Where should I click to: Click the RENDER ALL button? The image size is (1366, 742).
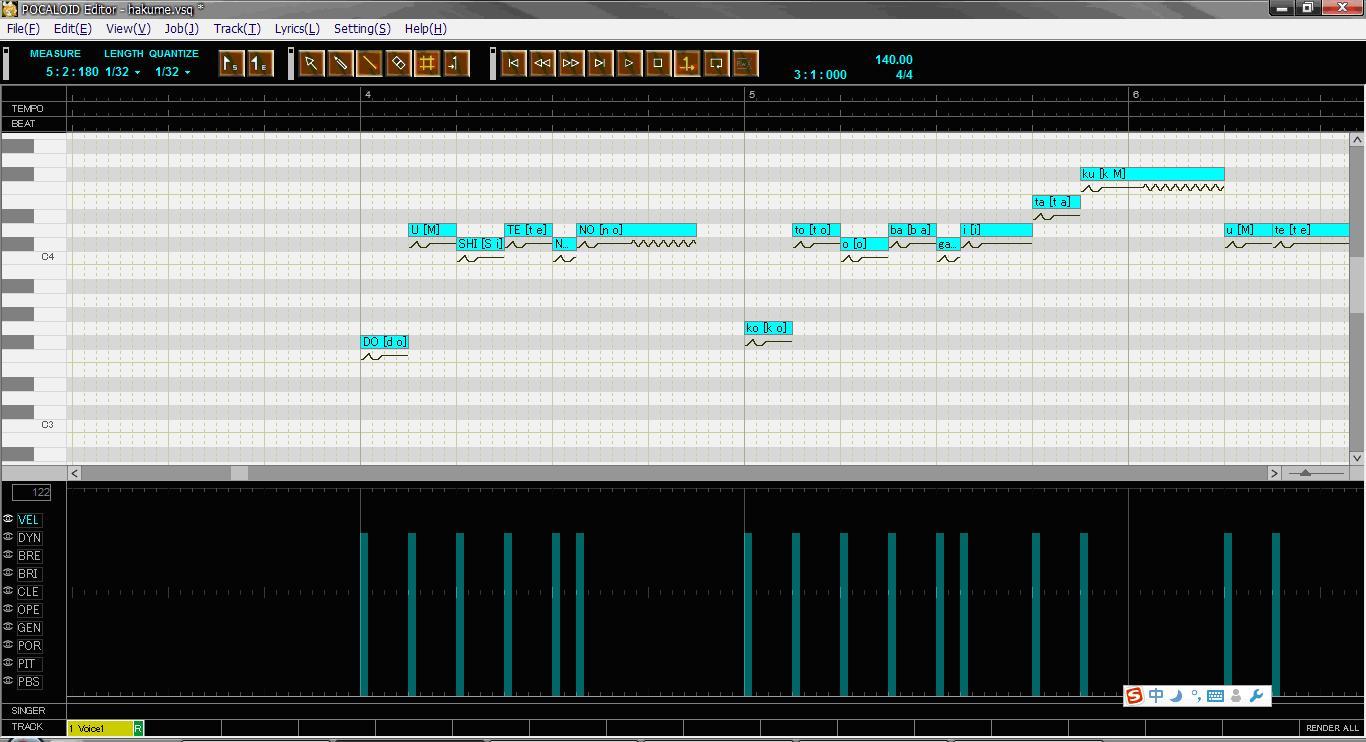(1332, 728)
